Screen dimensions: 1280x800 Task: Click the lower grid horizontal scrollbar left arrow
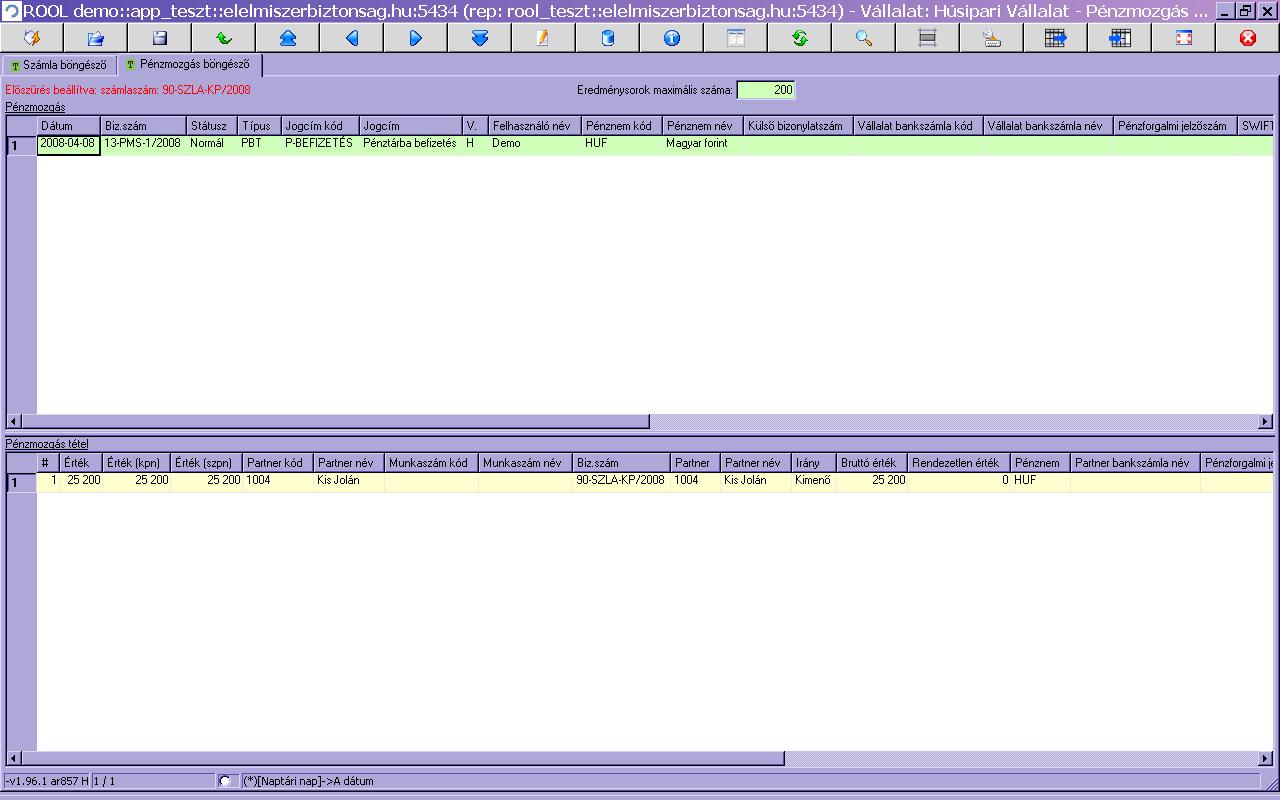pyautogui.click(x=14, y=758)
